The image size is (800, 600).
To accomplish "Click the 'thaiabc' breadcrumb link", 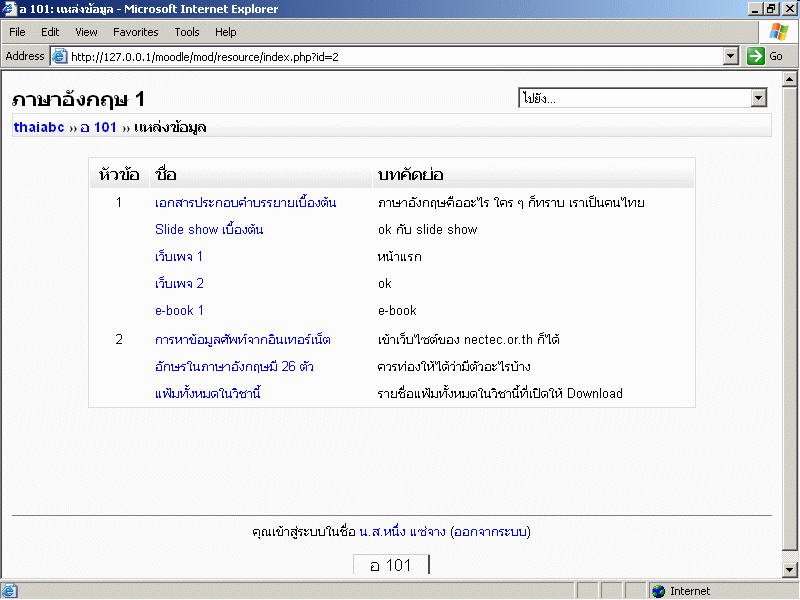I will (39, 128).
